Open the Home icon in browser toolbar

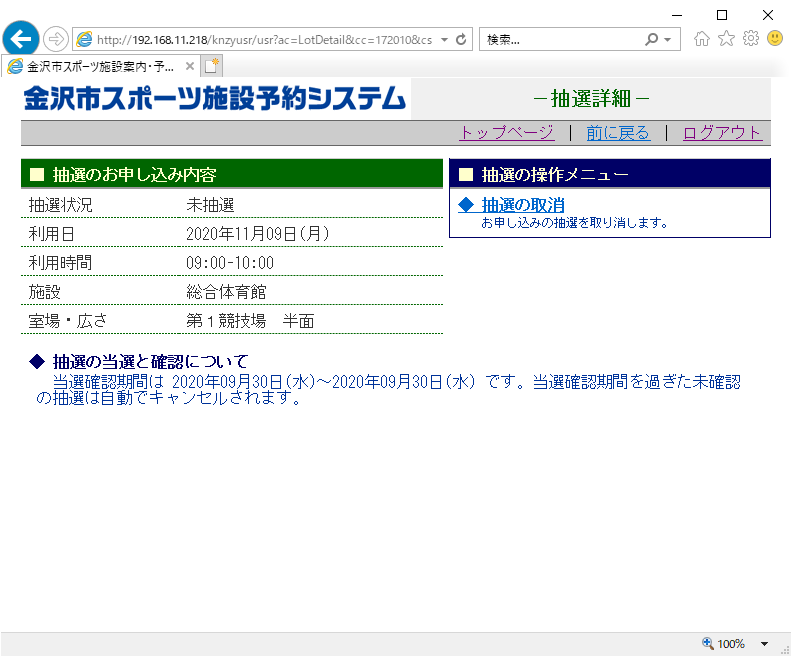click(x=702, y=38)
